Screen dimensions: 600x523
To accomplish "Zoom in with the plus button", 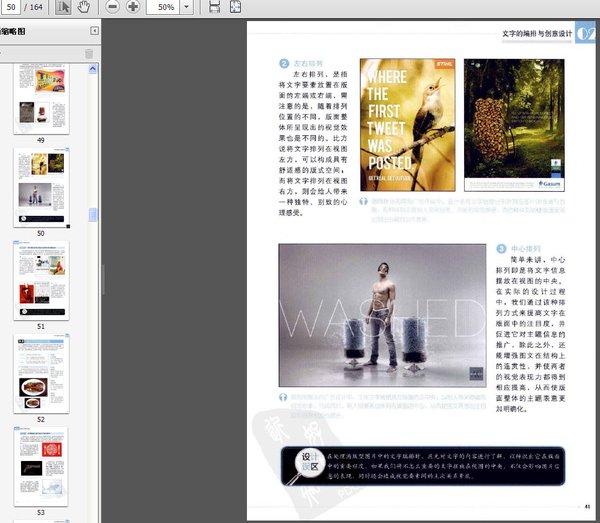I will [133, 7].
